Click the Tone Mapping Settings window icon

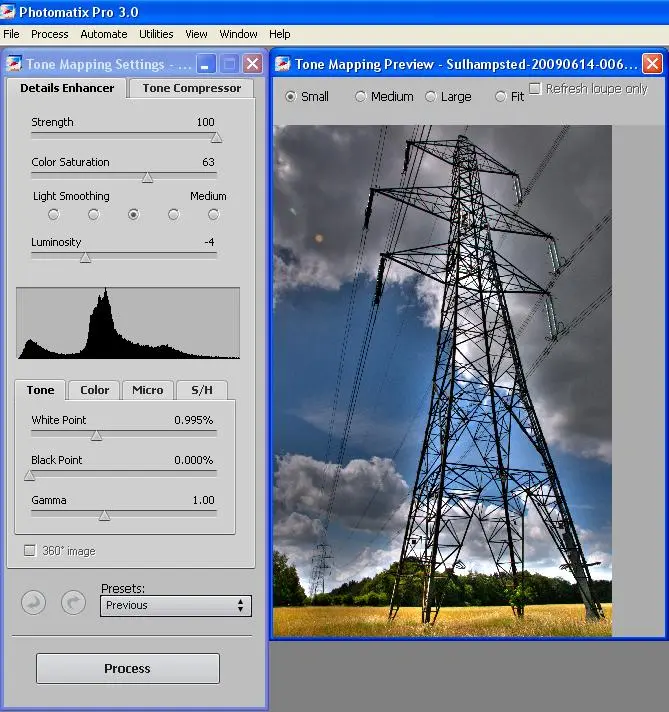(x=14, y=64)
